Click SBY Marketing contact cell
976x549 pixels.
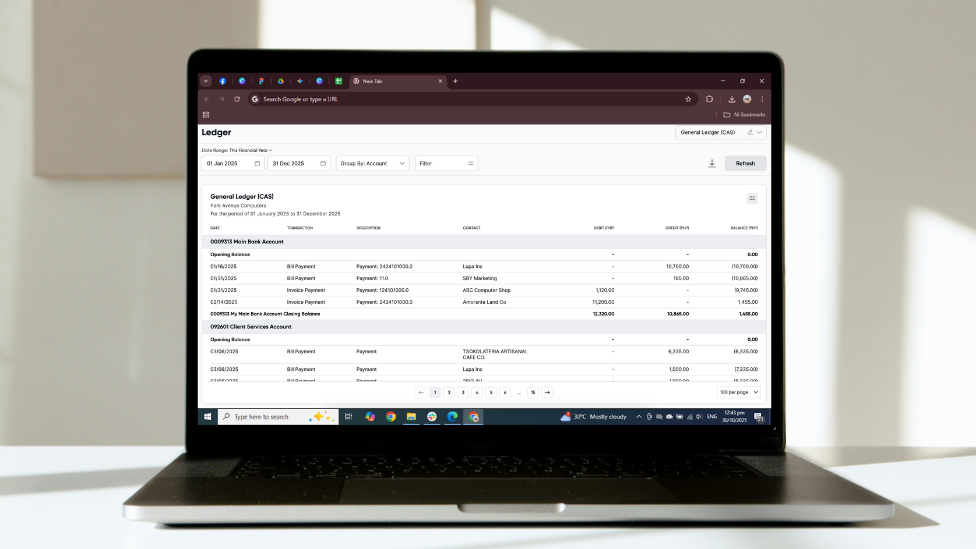point(480,278)
